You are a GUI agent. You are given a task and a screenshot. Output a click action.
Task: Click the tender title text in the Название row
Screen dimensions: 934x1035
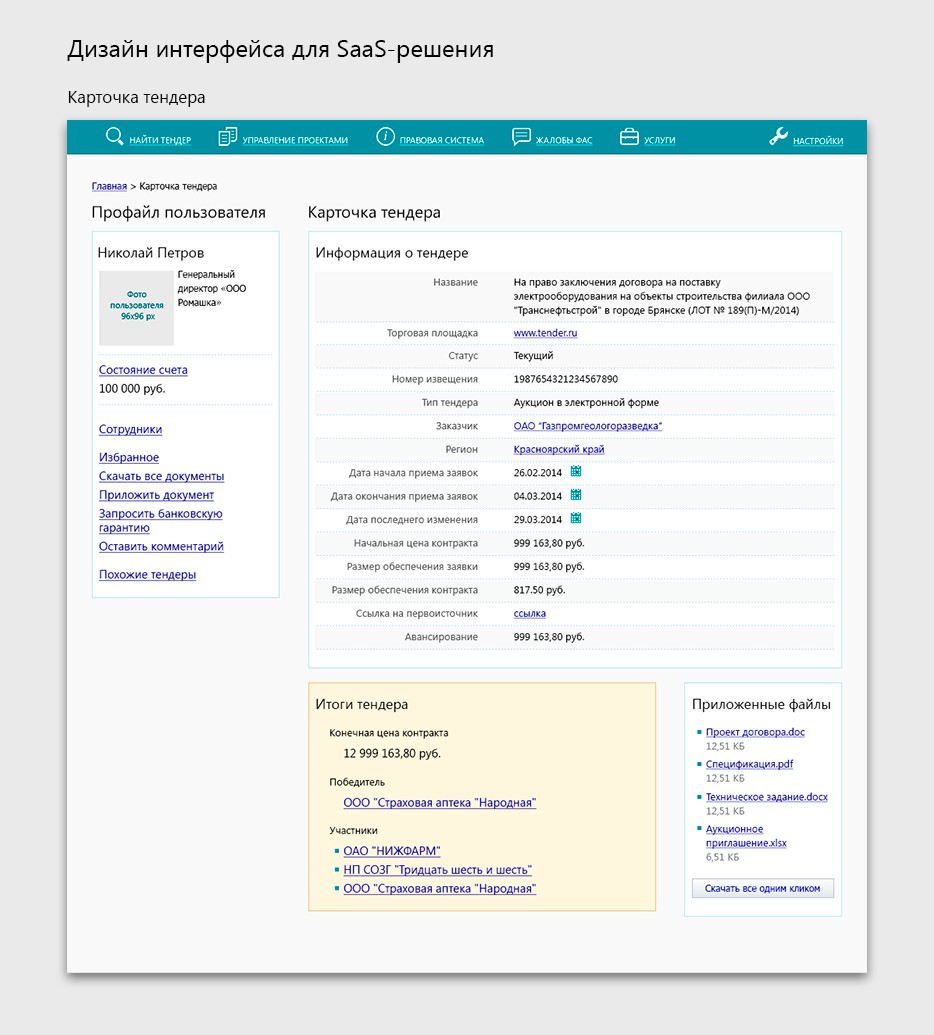(661, 296)
